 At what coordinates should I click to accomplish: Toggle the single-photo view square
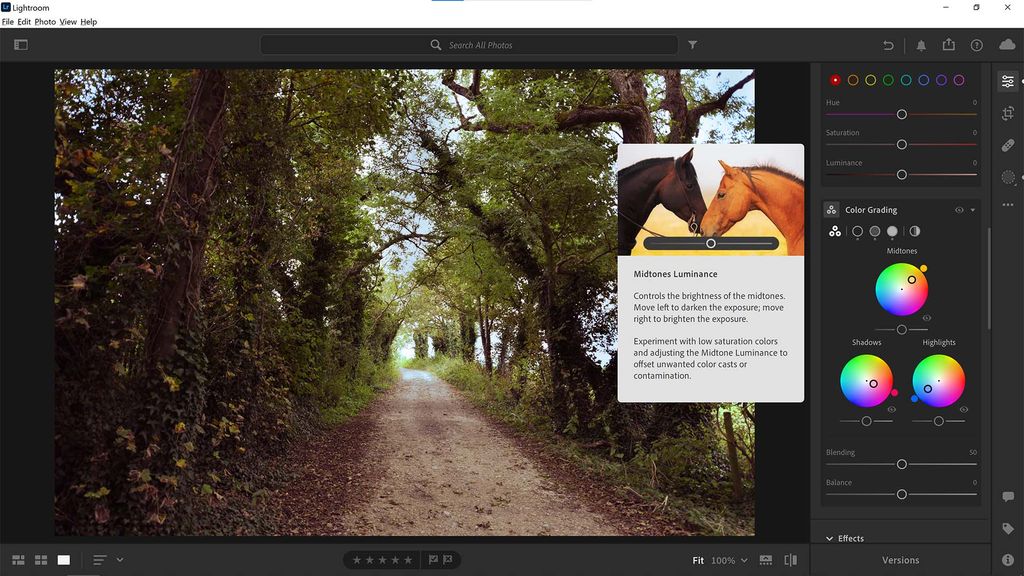(63, 559)
